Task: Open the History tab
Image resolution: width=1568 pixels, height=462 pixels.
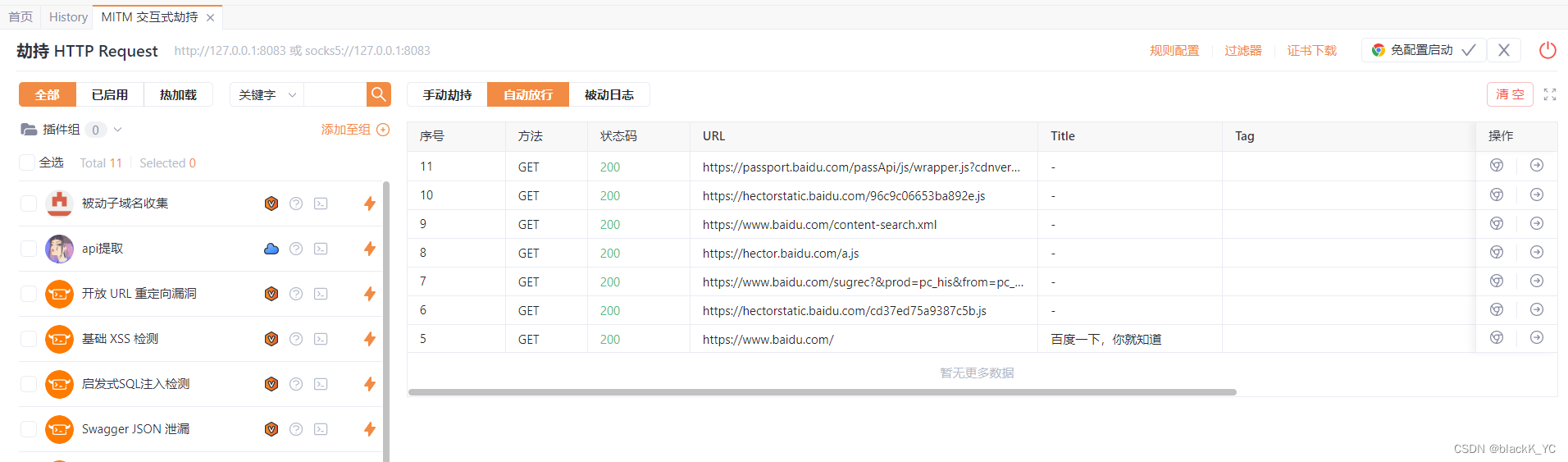Action: (x=68, y=16)
